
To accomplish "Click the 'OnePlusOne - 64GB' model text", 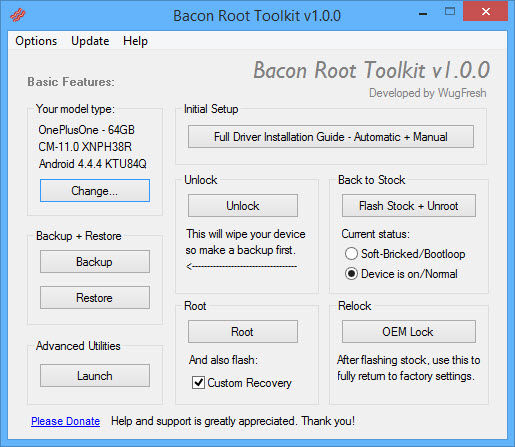I will [86, 130].
